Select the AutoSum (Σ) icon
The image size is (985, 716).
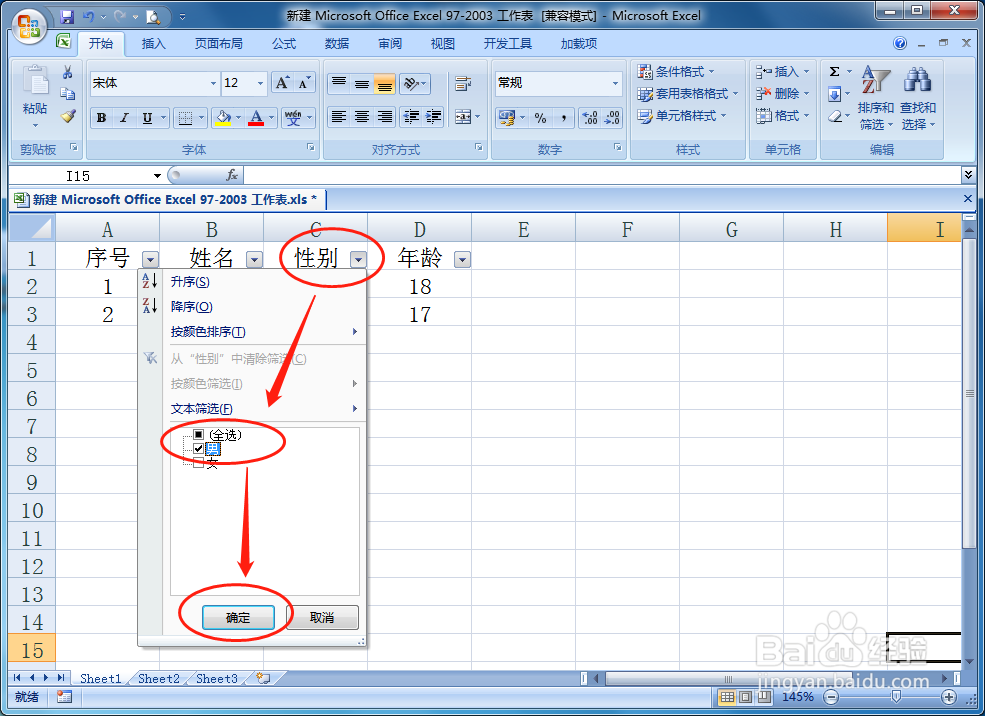pos(836,70)
